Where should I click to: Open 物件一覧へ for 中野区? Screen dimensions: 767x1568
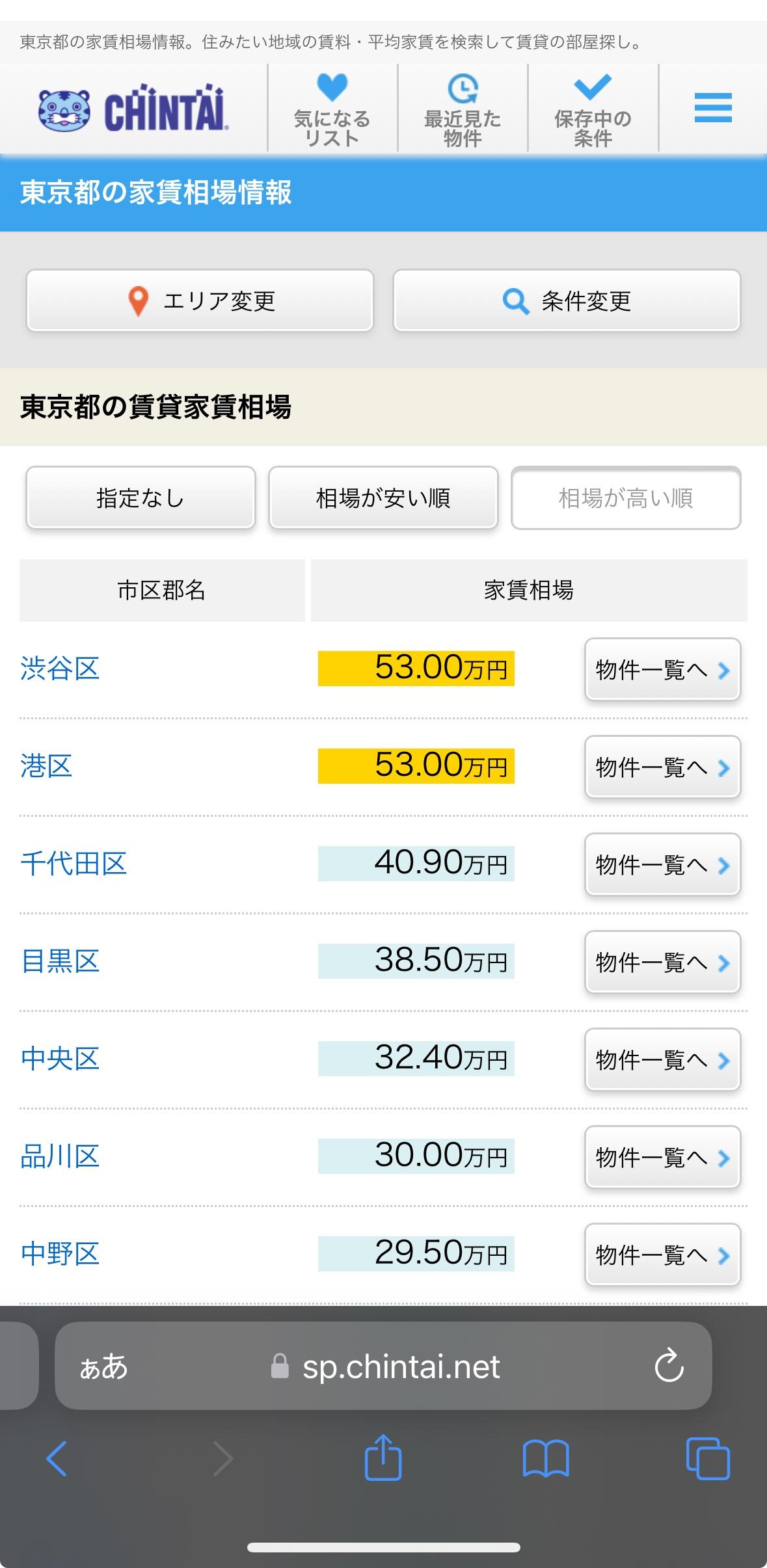pos(662,1255)
